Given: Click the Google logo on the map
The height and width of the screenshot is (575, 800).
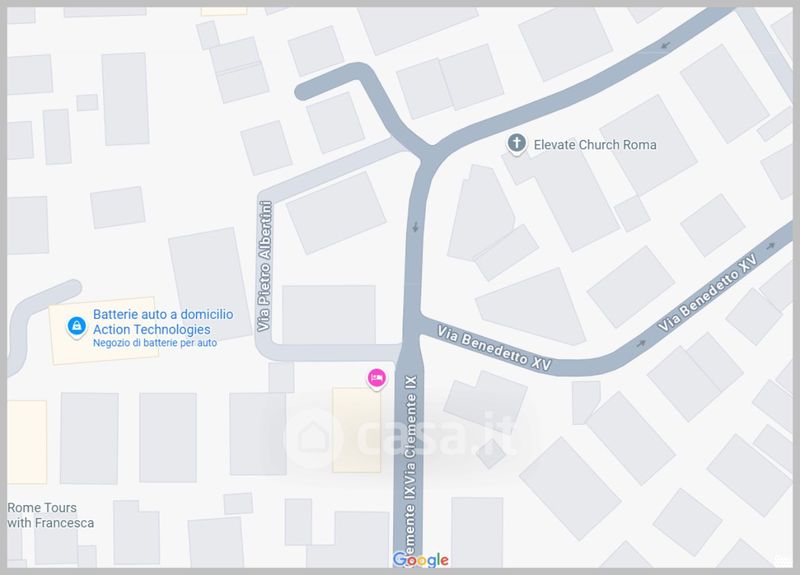Looking at the screenshot, I should tap(420, 560).
